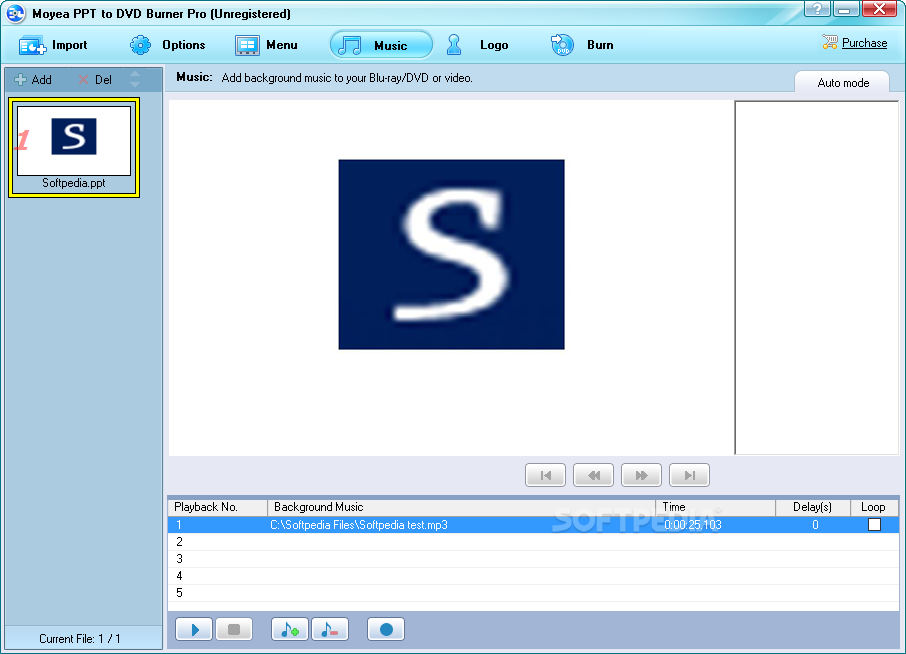The width and height of the screenshot is (906, 654).
Task: Click the 0:00:25.103 time value
Action: coord(693,525)
